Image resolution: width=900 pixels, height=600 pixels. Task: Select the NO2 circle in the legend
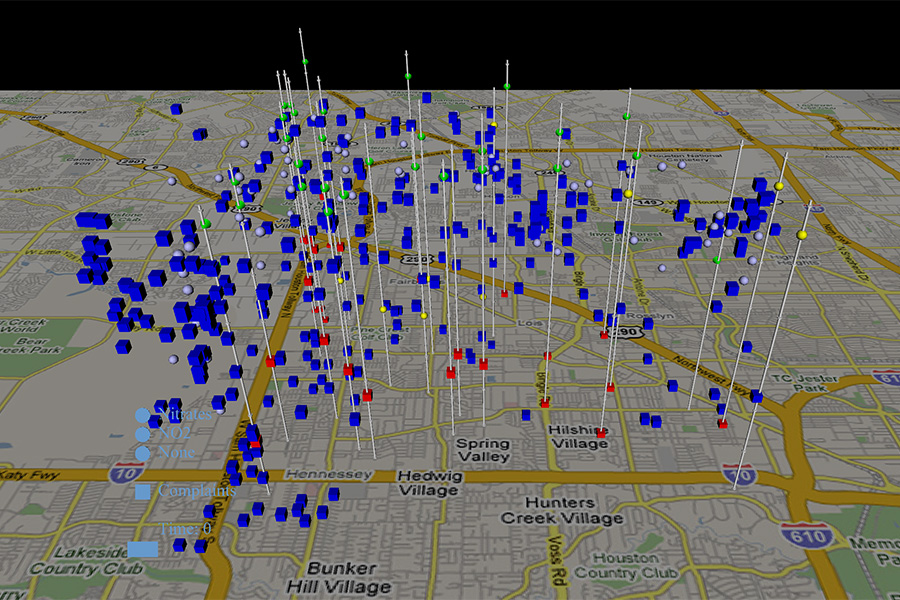click(142, 434)
